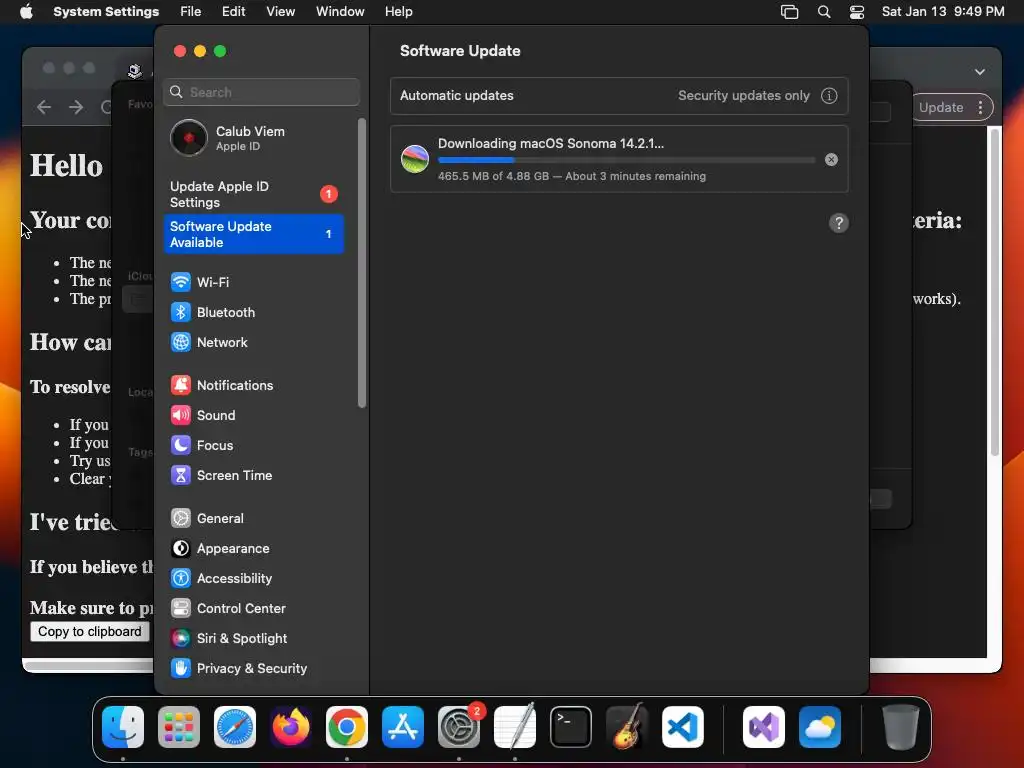
Task: Click System Settings icon in the Dock
Action: point(458,727)
